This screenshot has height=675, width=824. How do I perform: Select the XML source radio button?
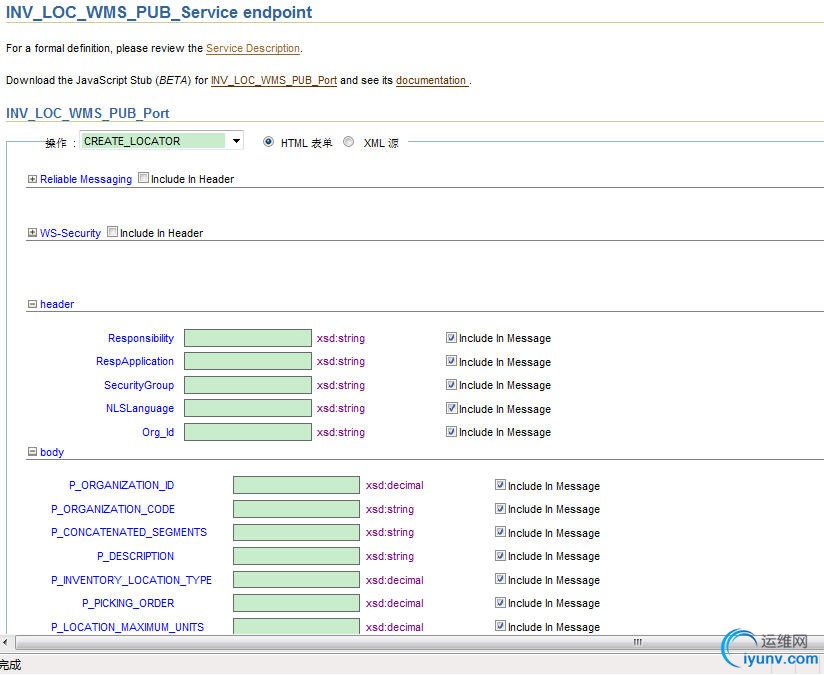(348, 142)
